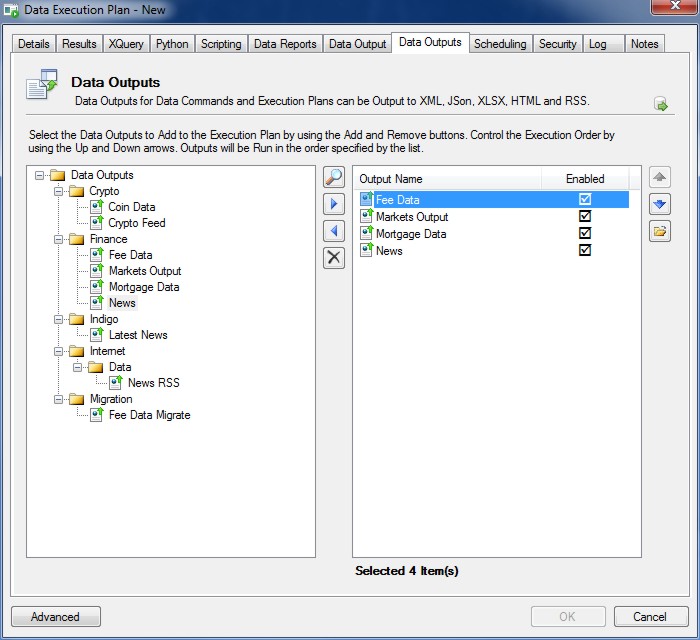This screenshot has width=700, height=640.
Task: Click the left arrow Remove button
Action: [x=334, y=231]
